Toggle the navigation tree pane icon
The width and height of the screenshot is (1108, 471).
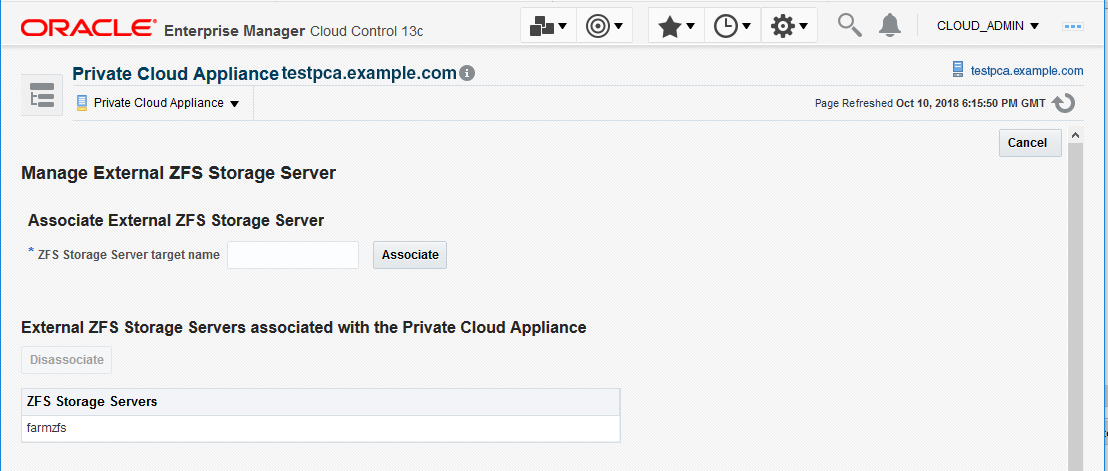pos(42,97)
